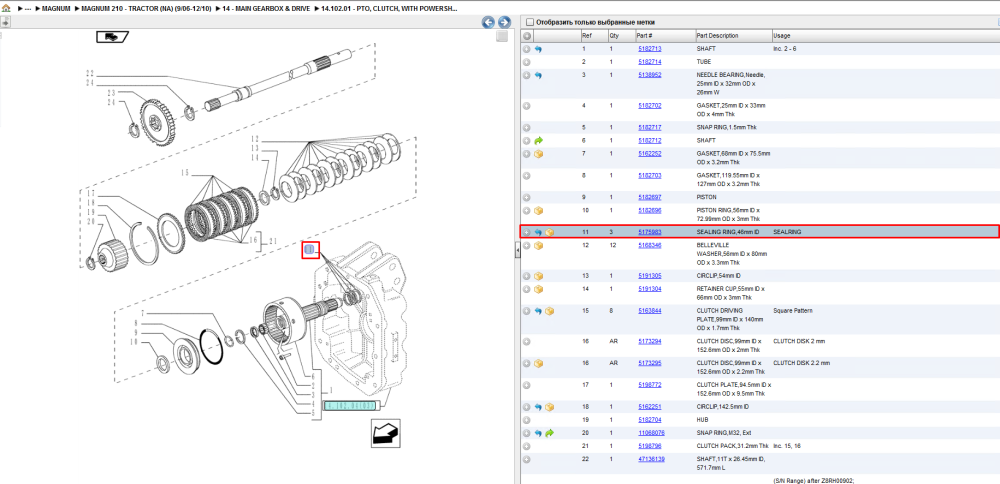Click package box icon on ref 10 row
1000x484 pixels.
point(538,210)
